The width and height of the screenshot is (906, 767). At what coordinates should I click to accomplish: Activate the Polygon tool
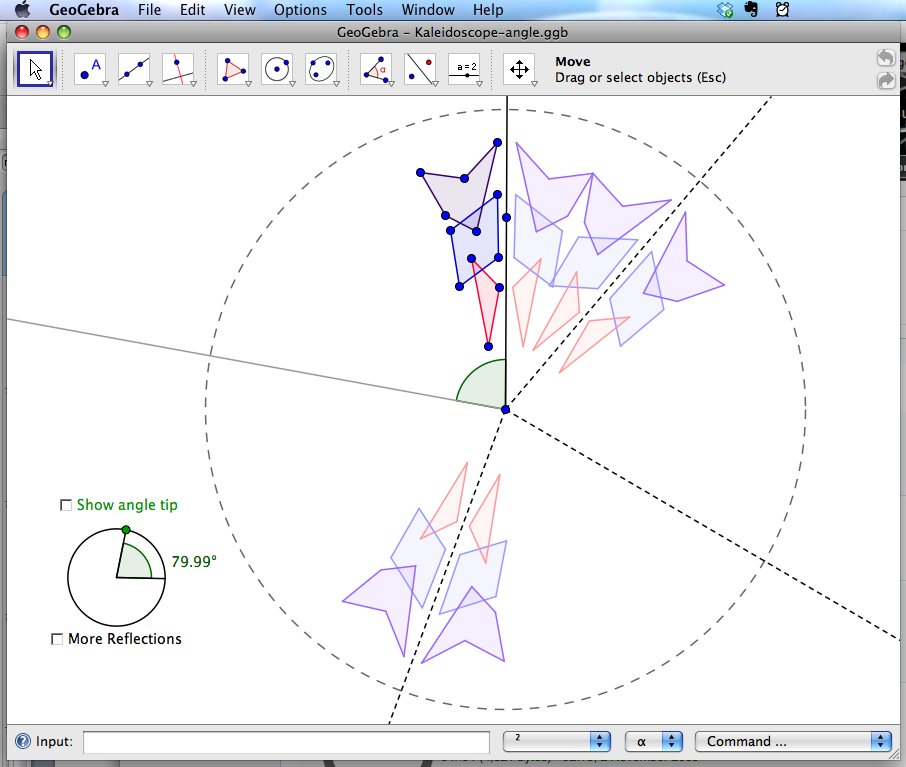point(232,68)
